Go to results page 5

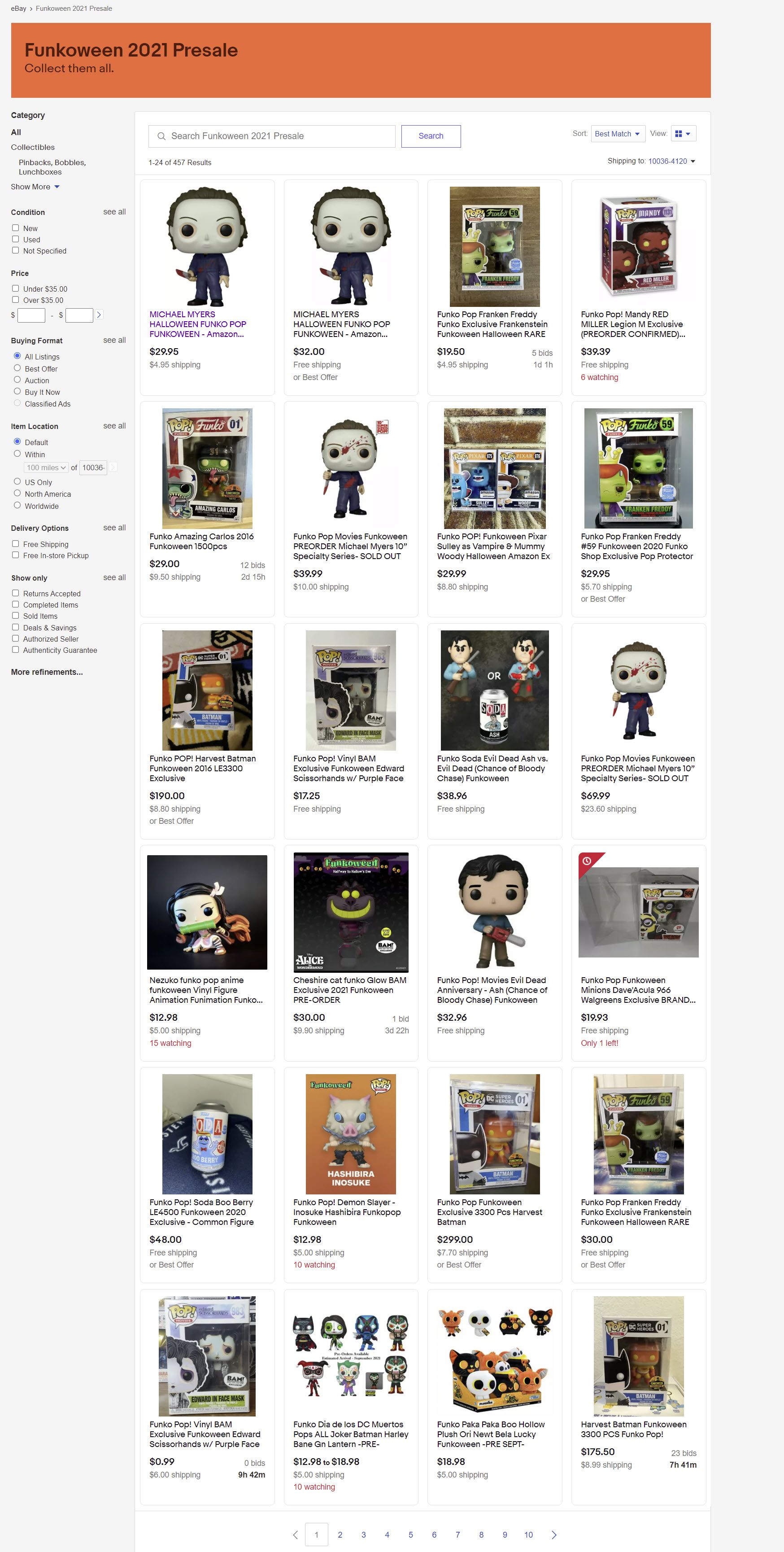tap(411, 1535)
